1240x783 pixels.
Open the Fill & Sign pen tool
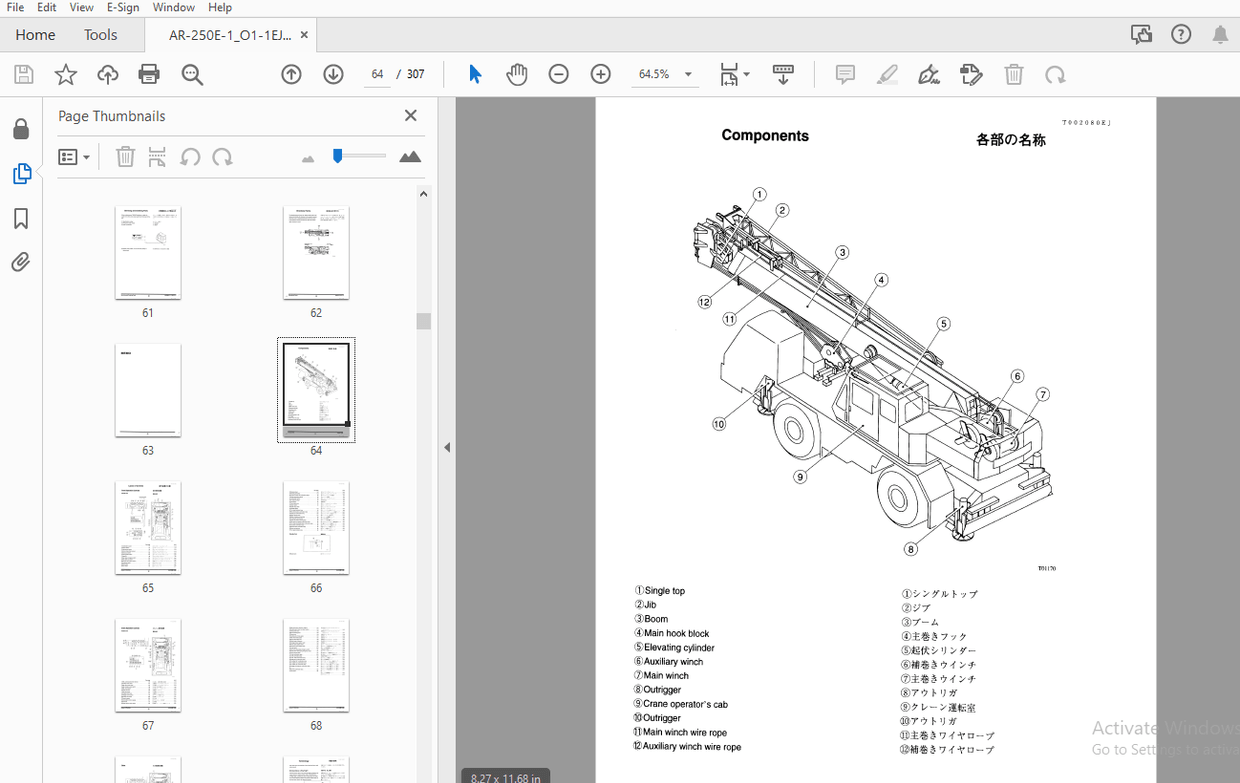pos(929,74)
